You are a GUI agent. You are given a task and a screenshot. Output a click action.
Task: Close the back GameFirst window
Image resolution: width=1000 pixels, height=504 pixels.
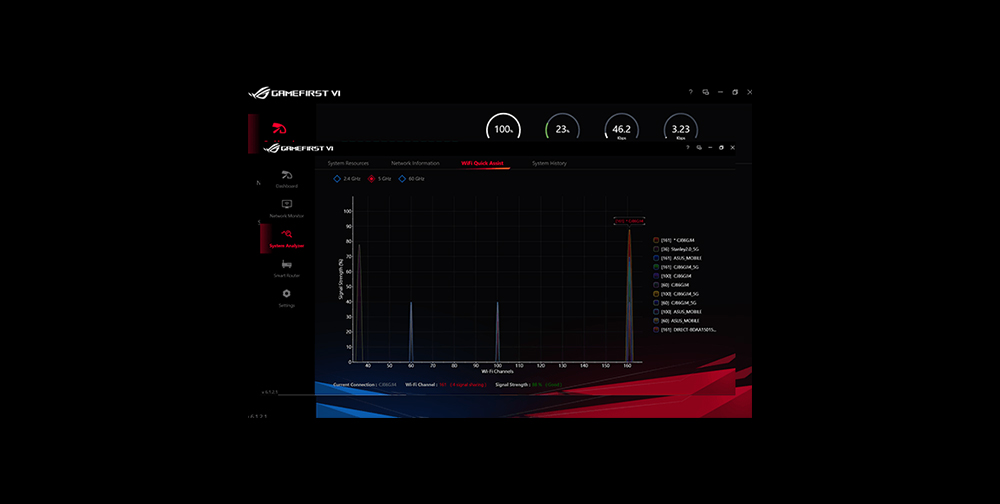tap(749, 92)
